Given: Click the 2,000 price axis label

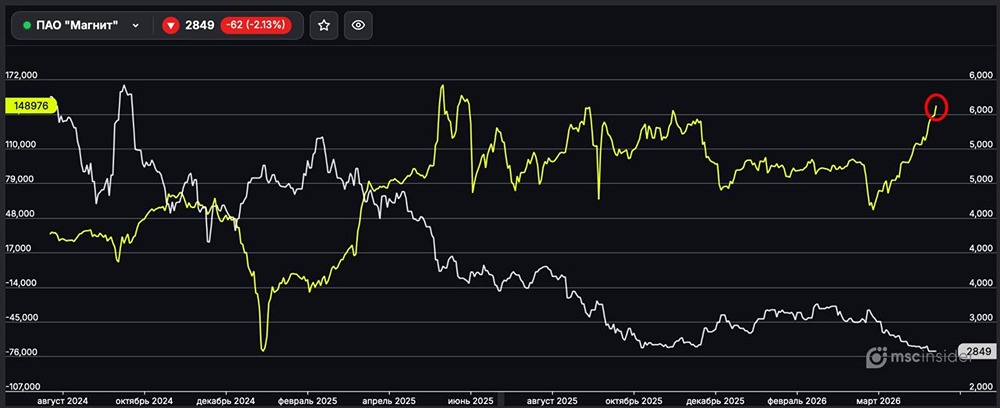Looking at the screenshot, I should (x=980, y=387).
